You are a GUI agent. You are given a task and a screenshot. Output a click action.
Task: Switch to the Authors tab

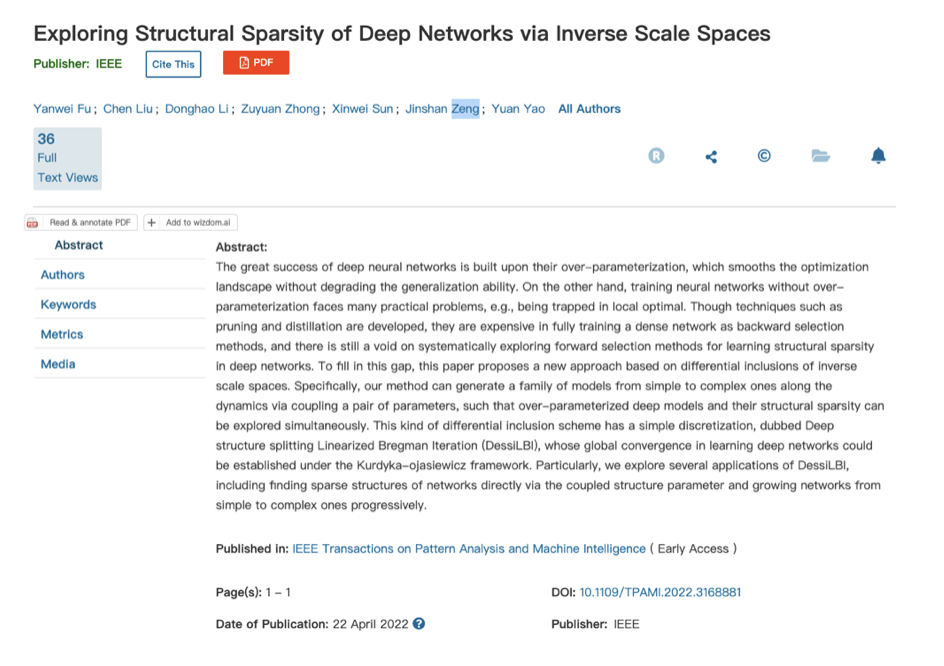(x=62, y=275)
